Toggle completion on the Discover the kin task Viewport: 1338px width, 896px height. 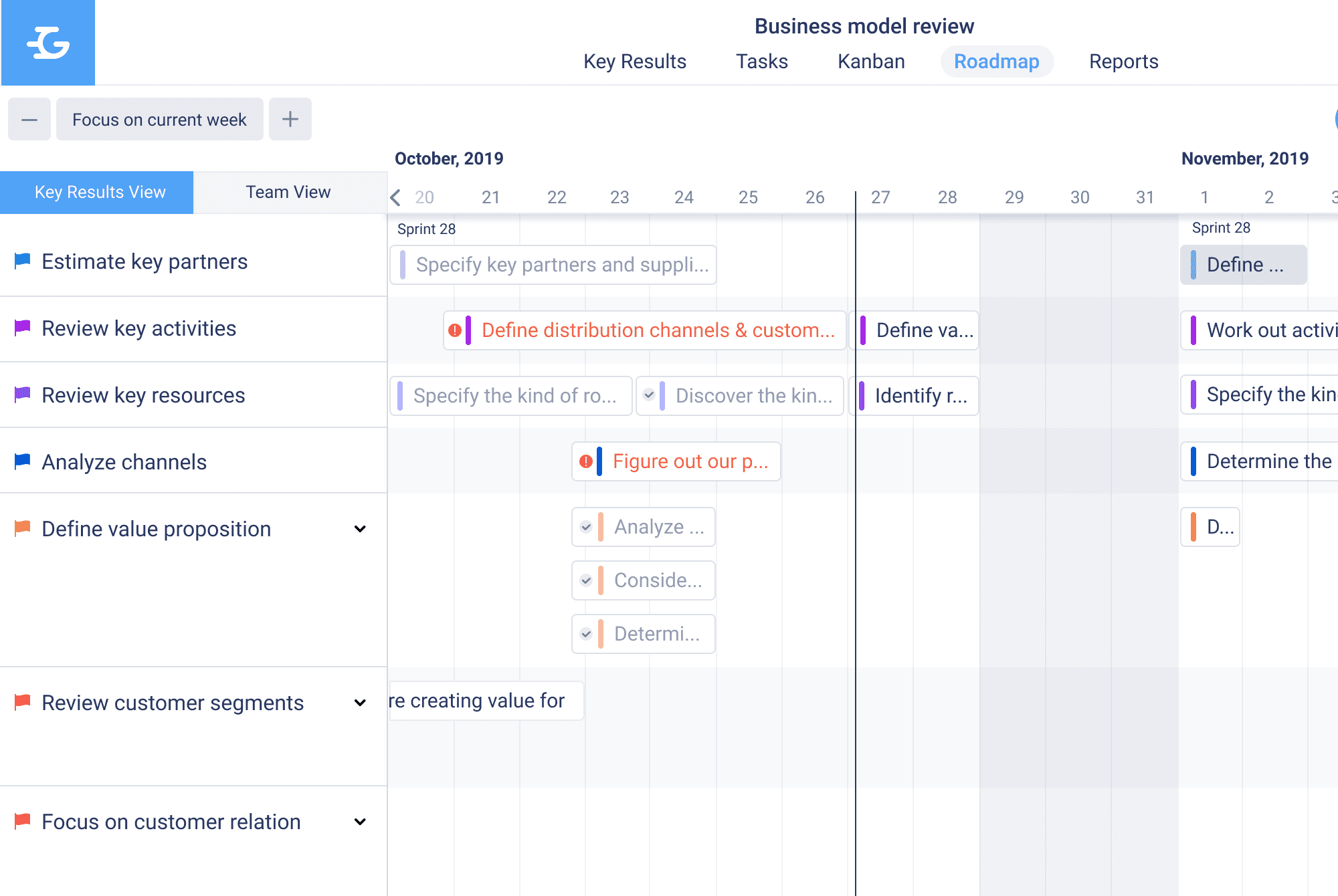tap(649, 395)
